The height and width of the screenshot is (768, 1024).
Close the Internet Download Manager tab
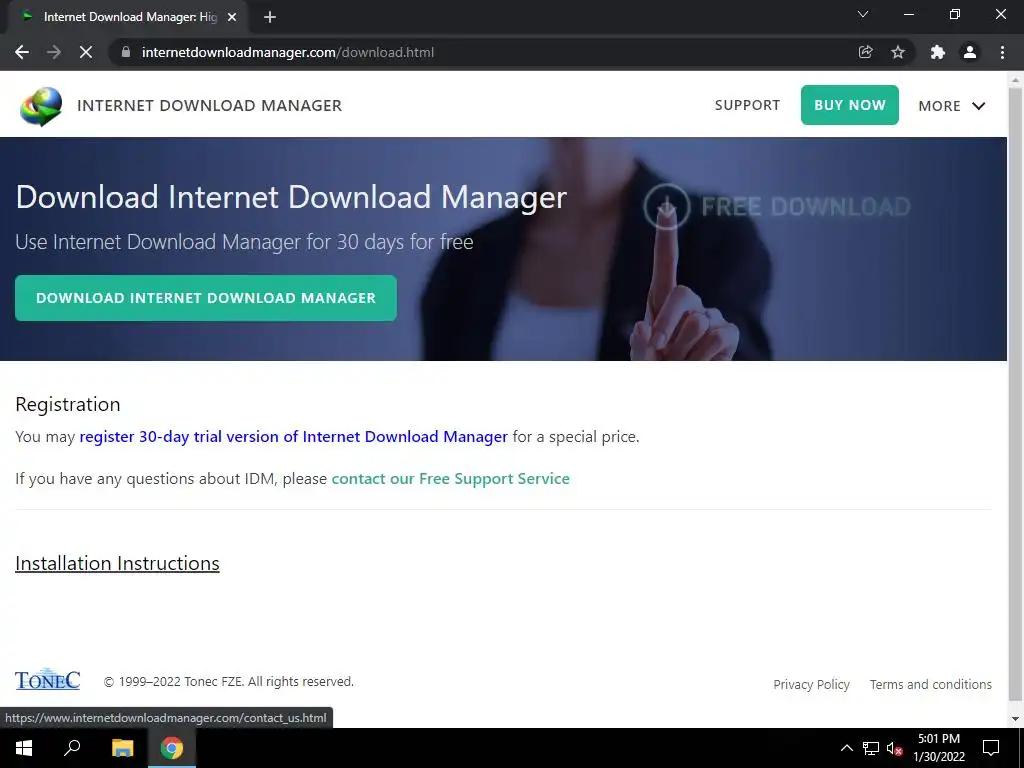coord(232,18)
